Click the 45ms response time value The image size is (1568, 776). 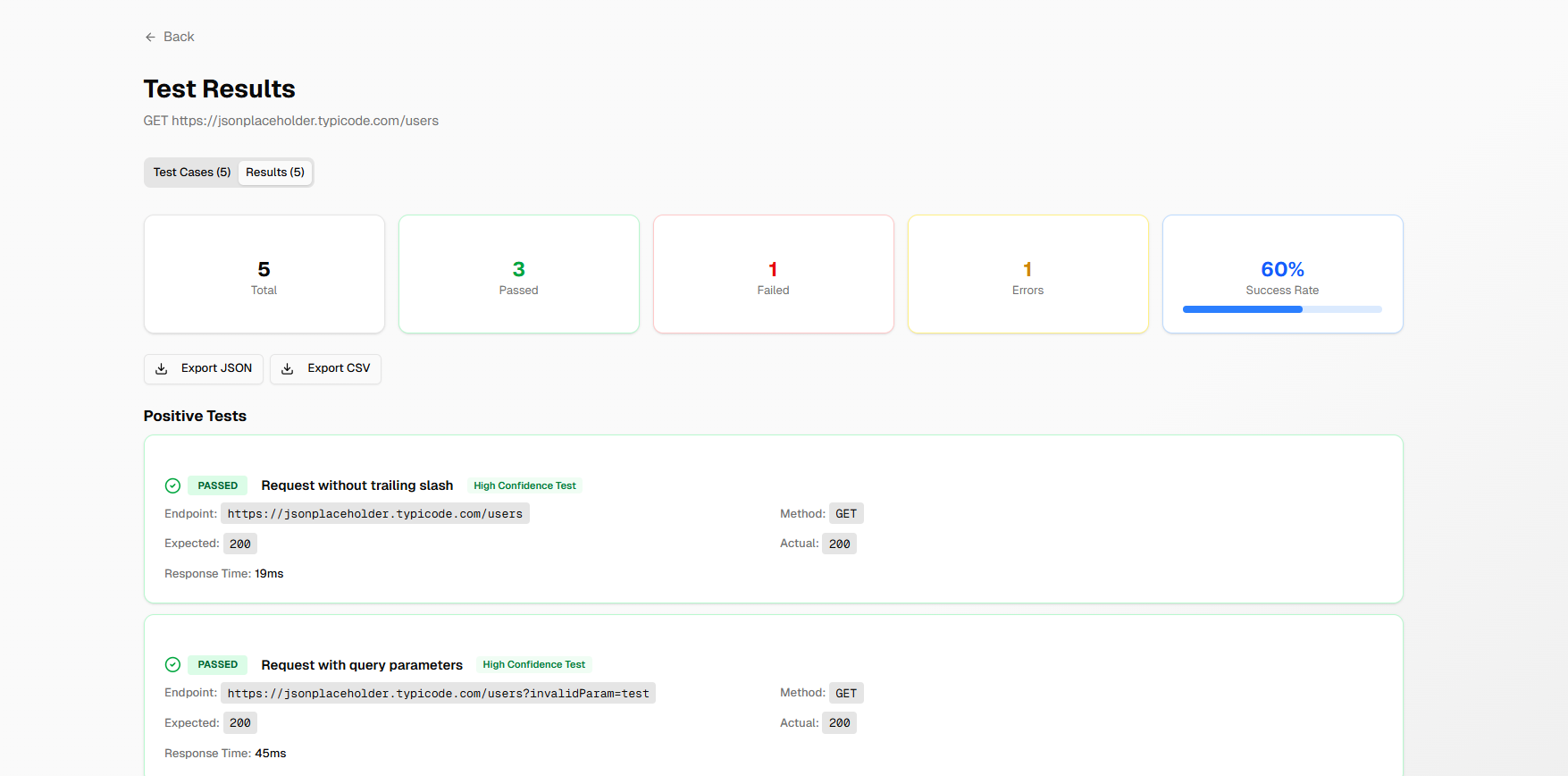[x=271, y=754]
